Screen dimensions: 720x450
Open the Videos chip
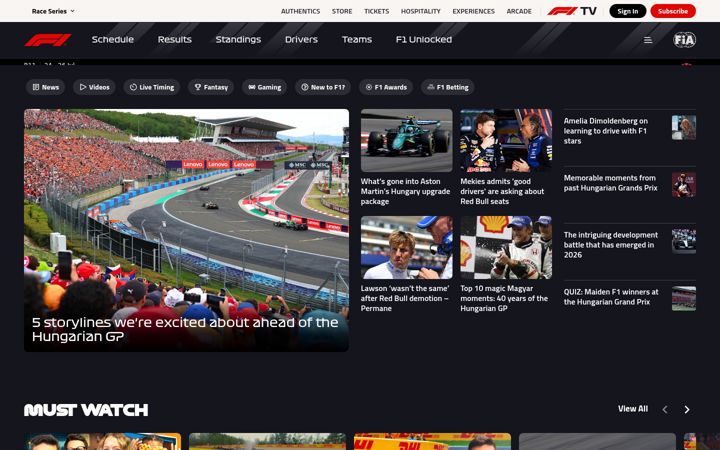[x=94, y=87]
